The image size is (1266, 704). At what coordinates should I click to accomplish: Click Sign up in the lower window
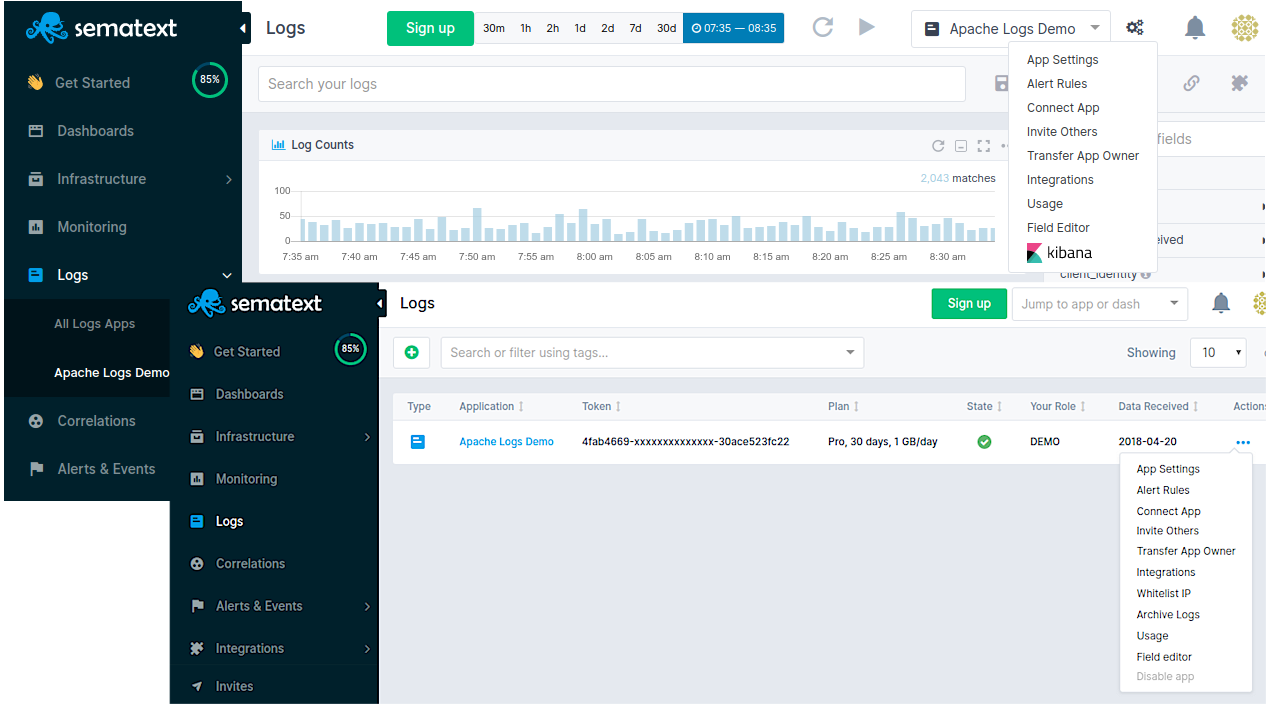[x=969, y=304]
